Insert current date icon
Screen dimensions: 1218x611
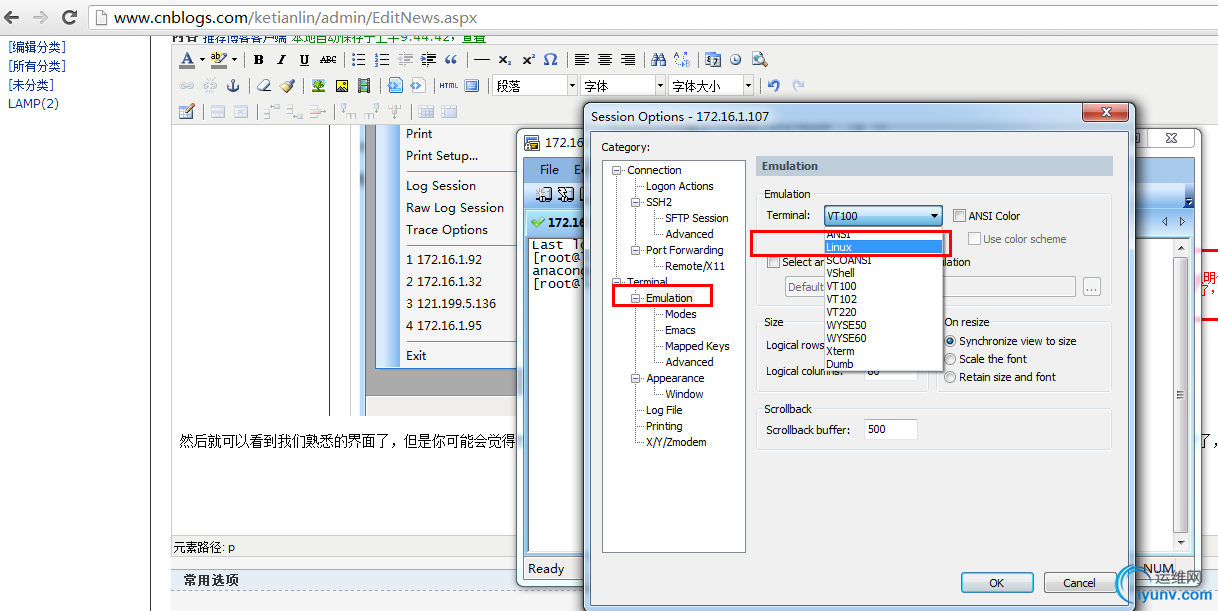712,60
